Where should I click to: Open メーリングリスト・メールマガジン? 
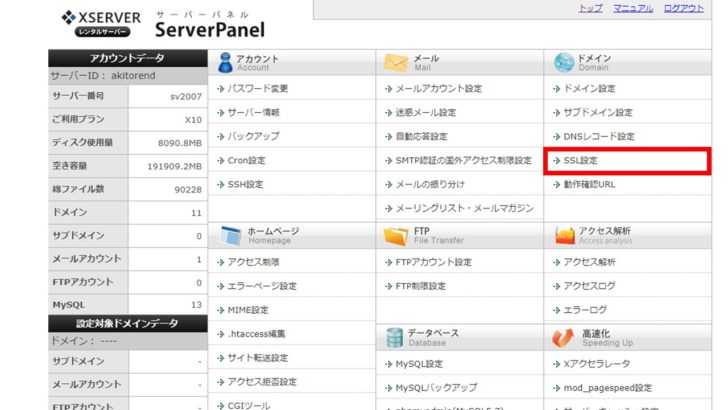point(464,208)
